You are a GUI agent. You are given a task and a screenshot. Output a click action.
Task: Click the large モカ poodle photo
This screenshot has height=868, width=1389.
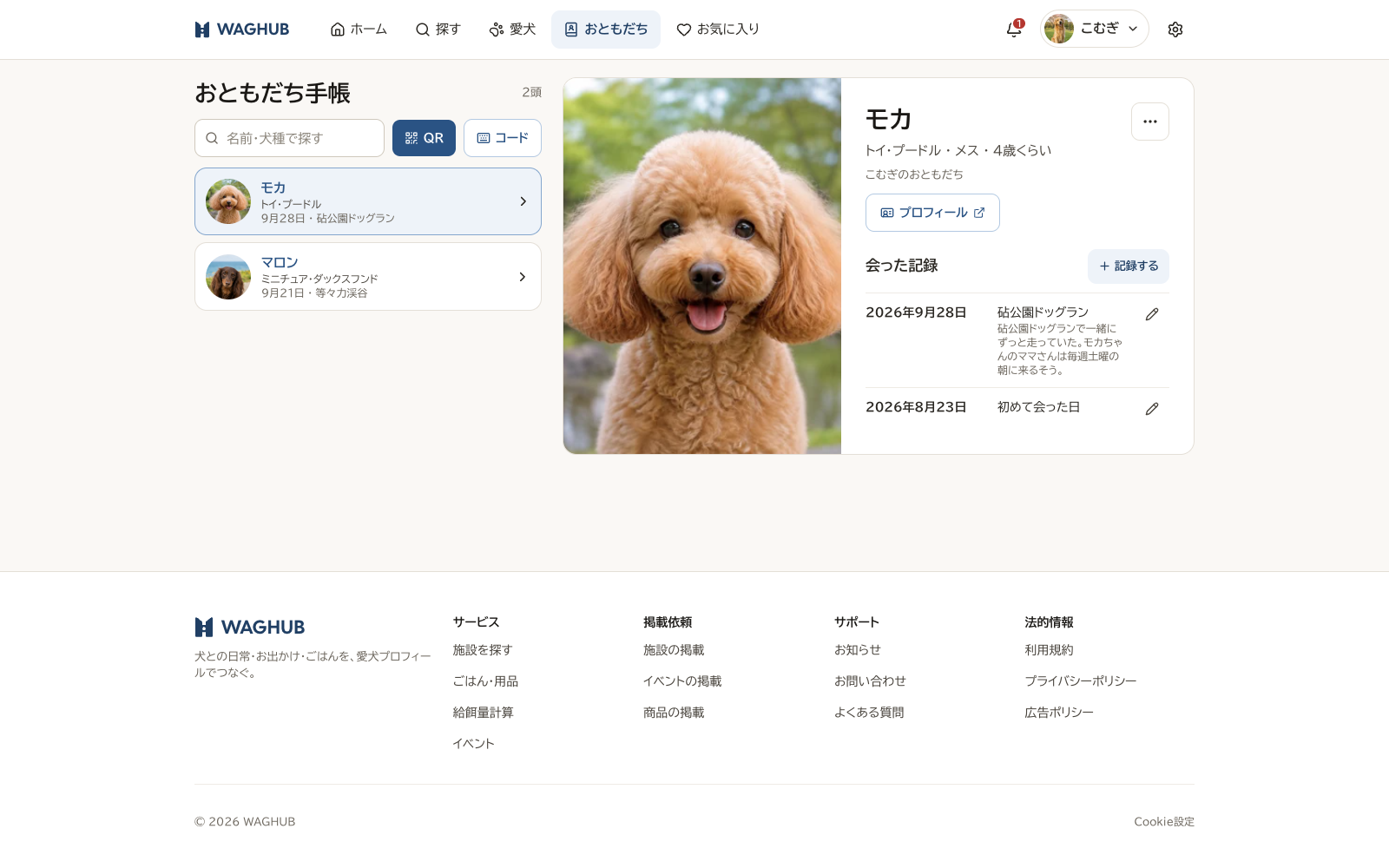coord(702,266)
